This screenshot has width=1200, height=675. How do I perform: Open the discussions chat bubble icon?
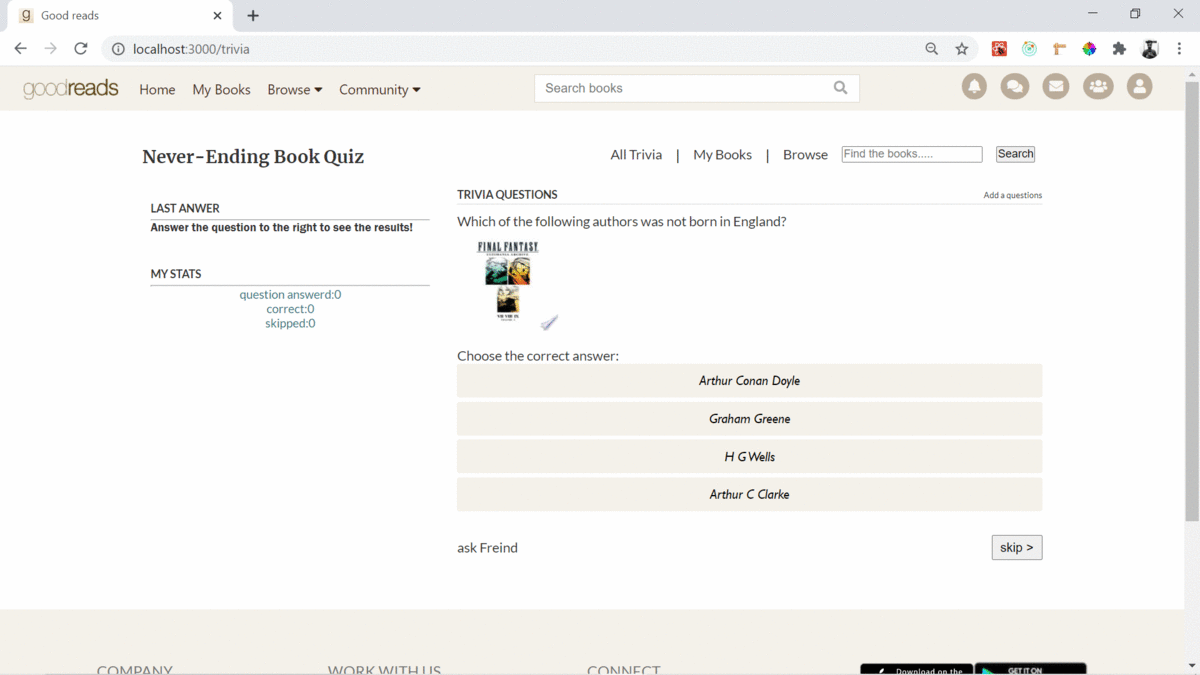click(1015, 87)
